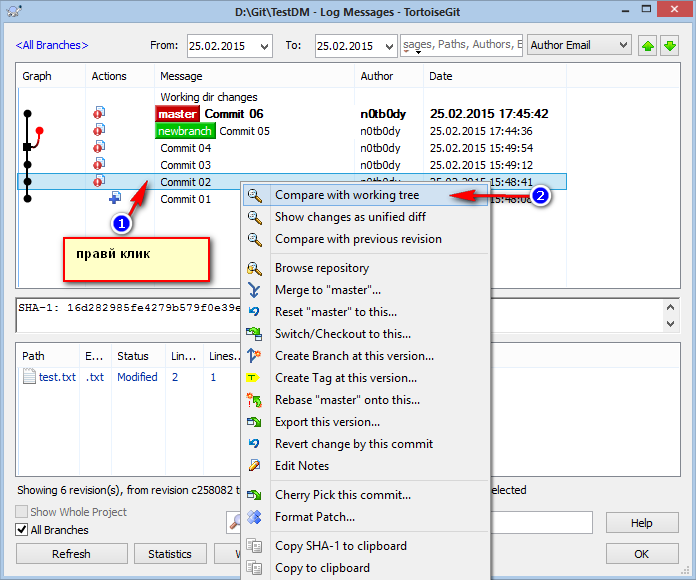
Task: Choose Browse repository menu entry
Action: click(366, 268)
